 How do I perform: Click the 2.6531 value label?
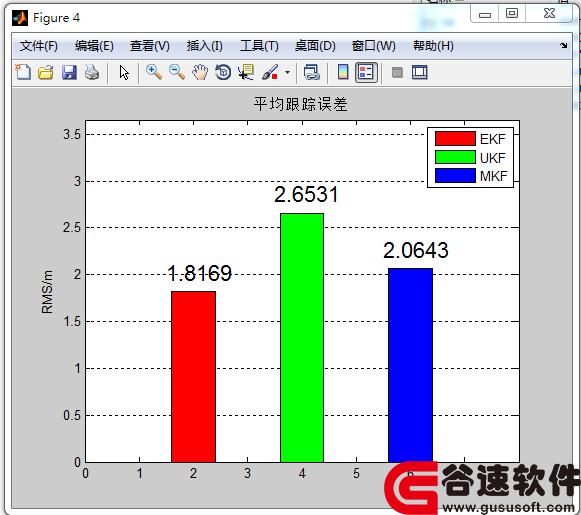[x=306, y=195]
